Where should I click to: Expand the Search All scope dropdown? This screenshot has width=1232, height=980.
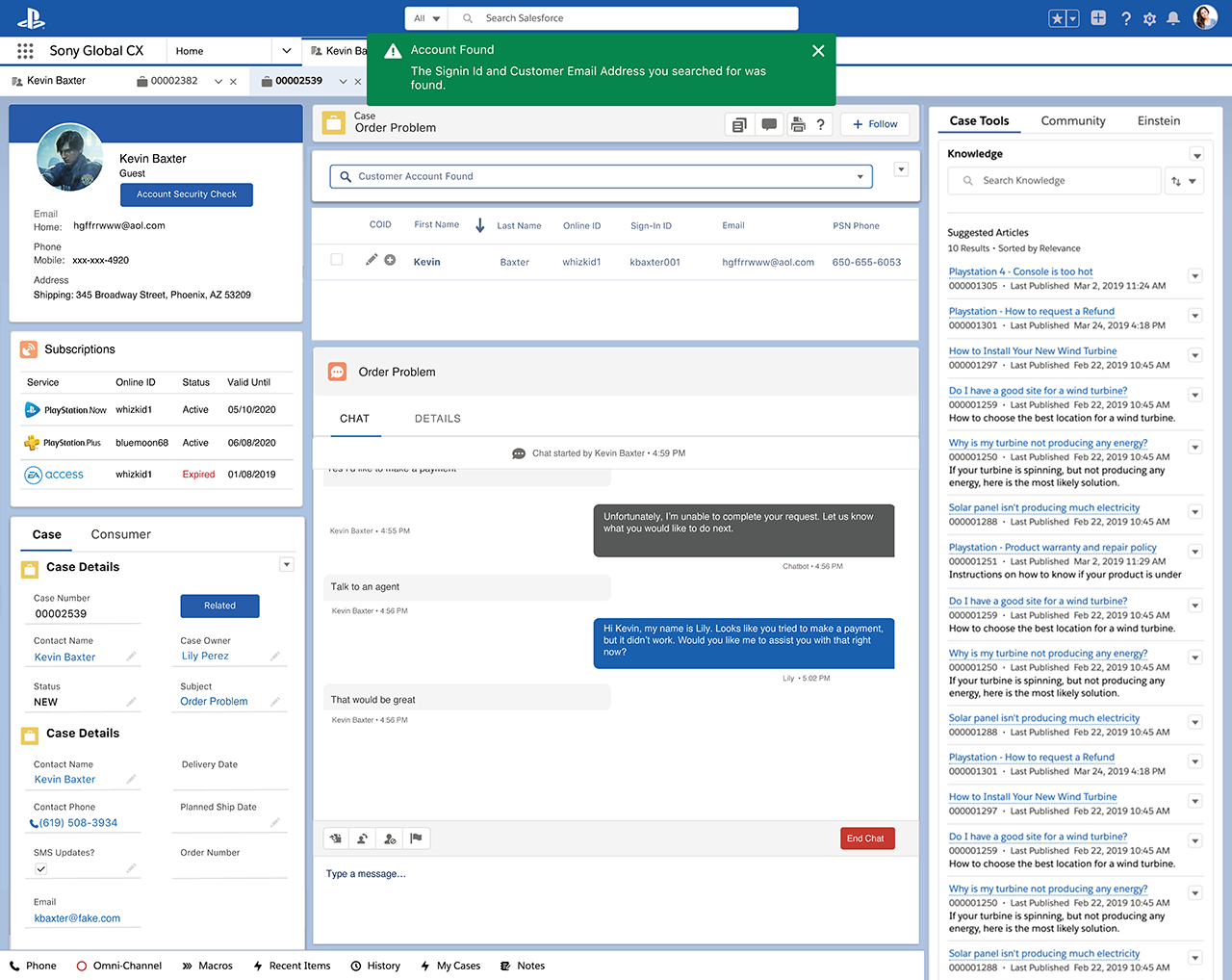click(x=426, y=18)
